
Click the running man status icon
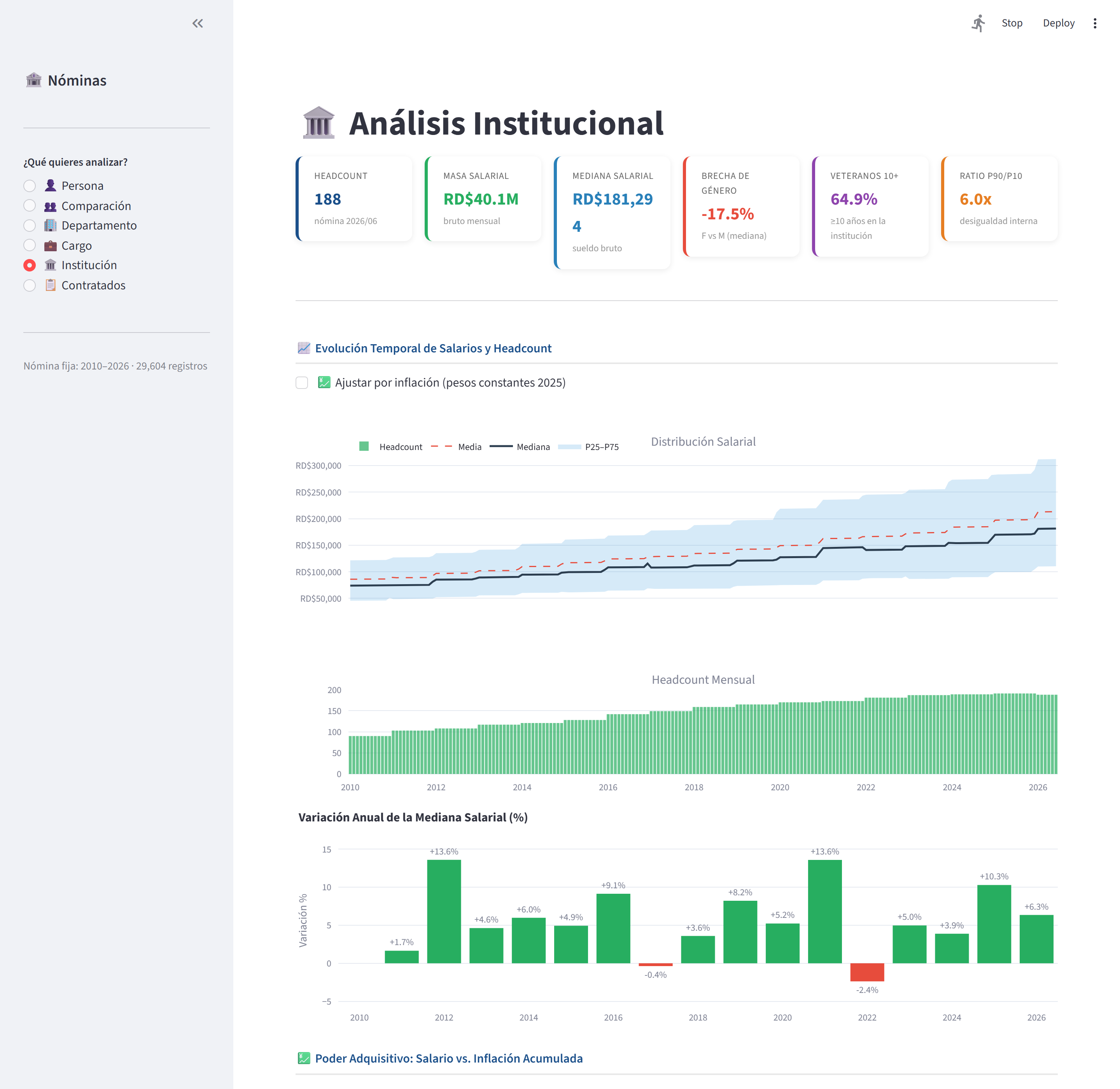click(978, 23)
